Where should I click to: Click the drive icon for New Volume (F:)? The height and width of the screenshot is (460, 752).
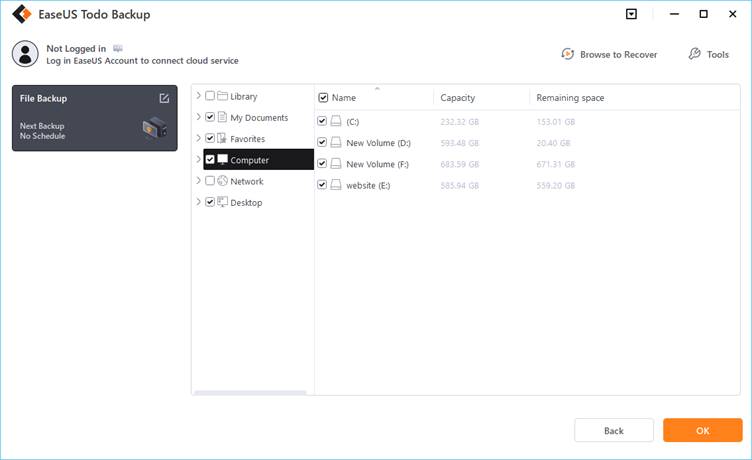tap(336, 164)
